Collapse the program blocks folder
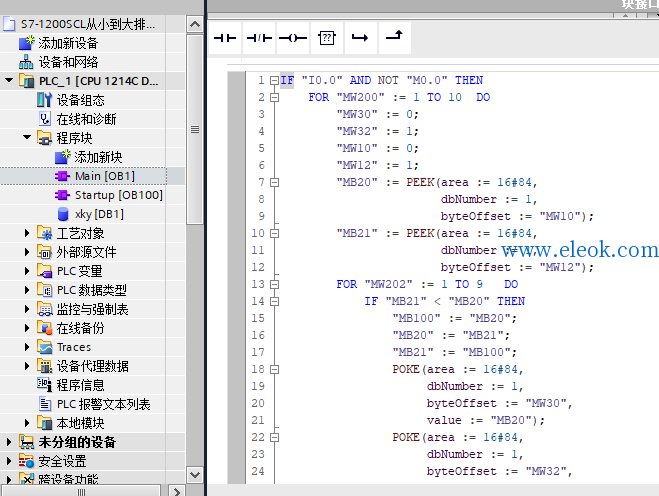This screenshot has height=496, width=659. (x=27, y=137)
